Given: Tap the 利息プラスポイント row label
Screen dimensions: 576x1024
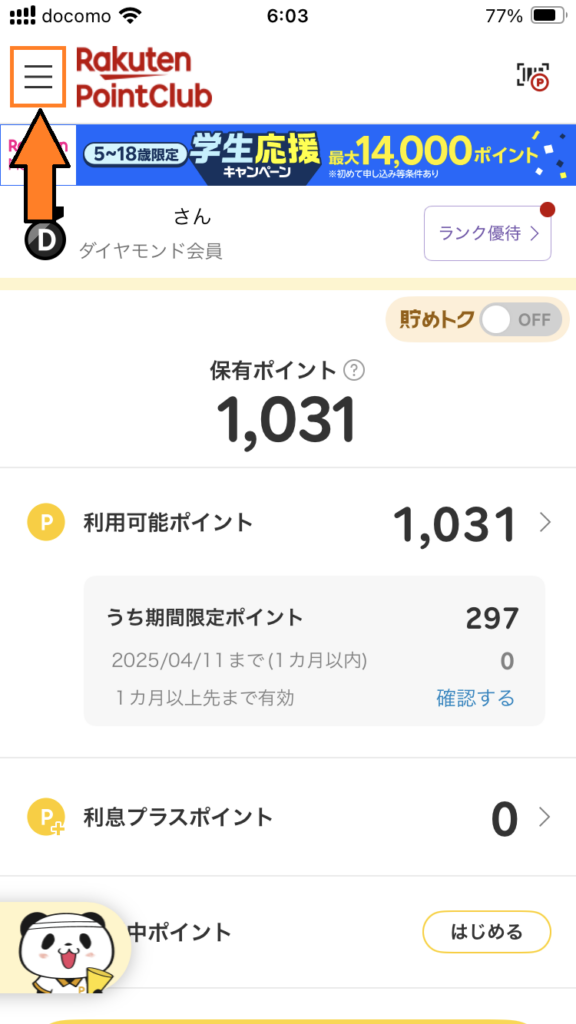Looking at the screenshot, I should pos(178,817).
